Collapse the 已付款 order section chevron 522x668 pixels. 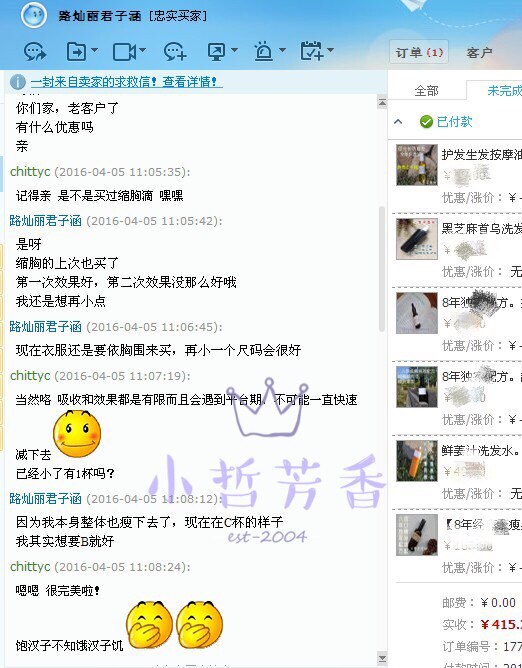pyautogui.click(x=398, y=122)
